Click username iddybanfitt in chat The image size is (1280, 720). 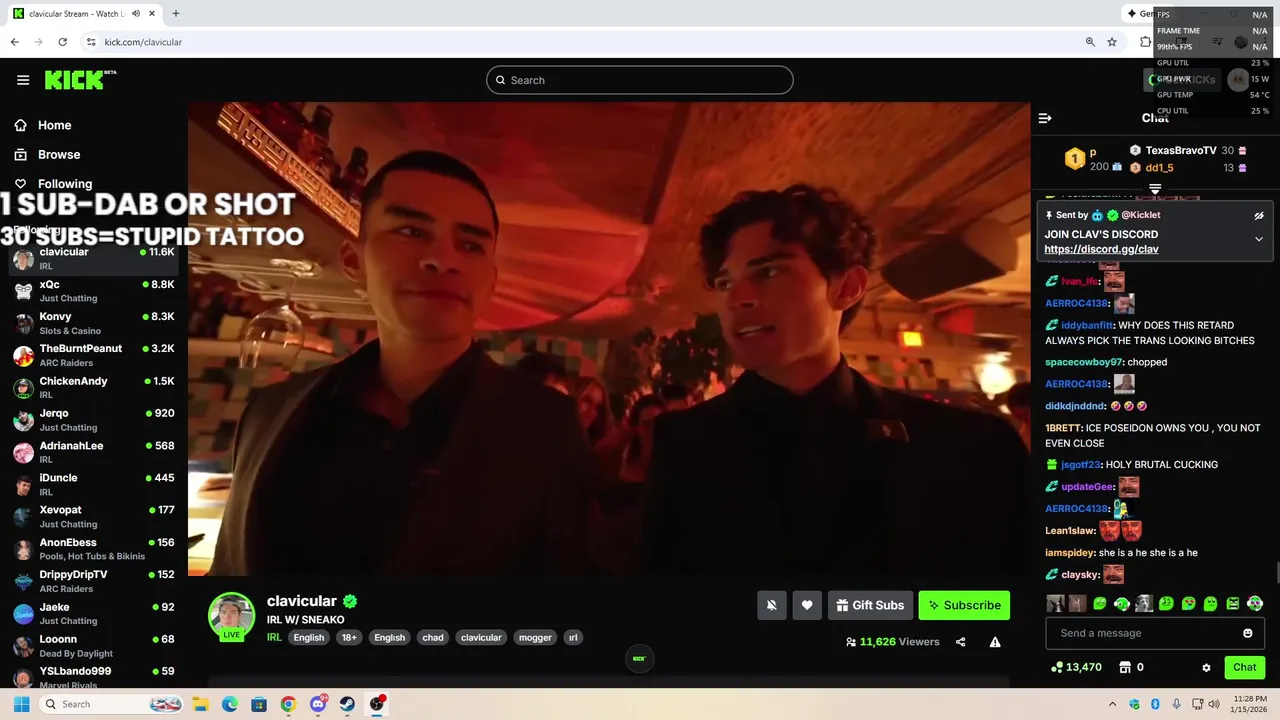(x=1086, y=325)
